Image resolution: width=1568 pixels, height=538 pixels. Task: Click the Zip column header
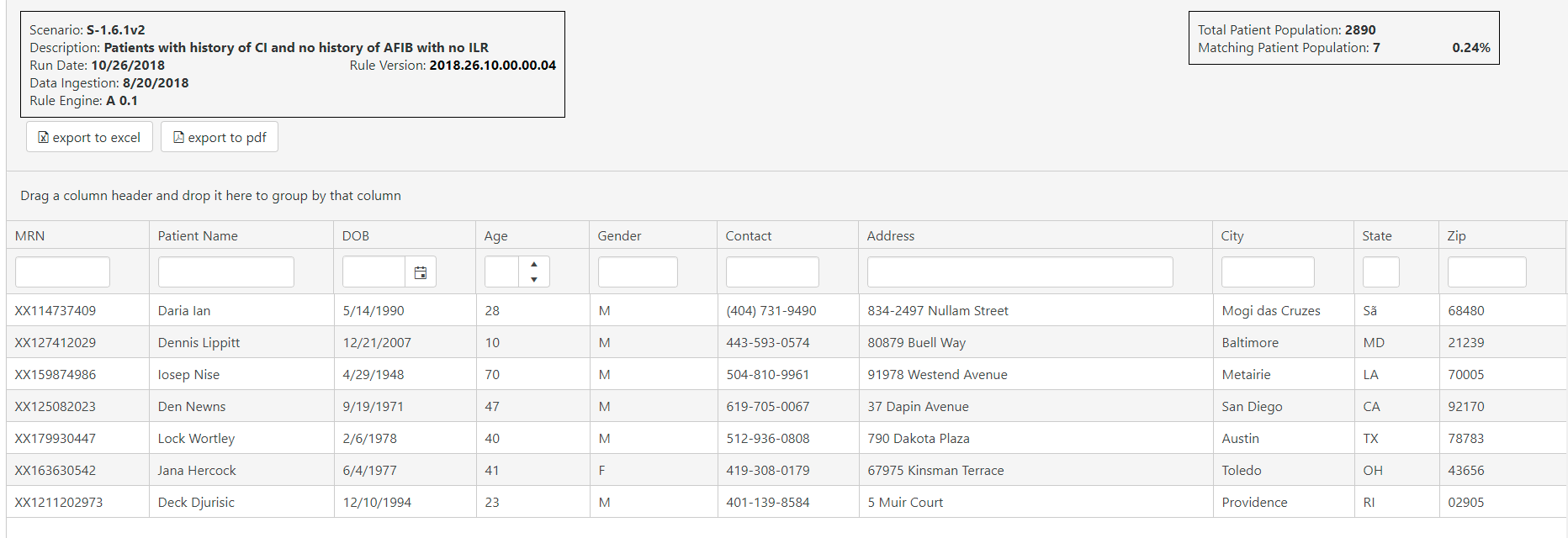click(1456, 235)
